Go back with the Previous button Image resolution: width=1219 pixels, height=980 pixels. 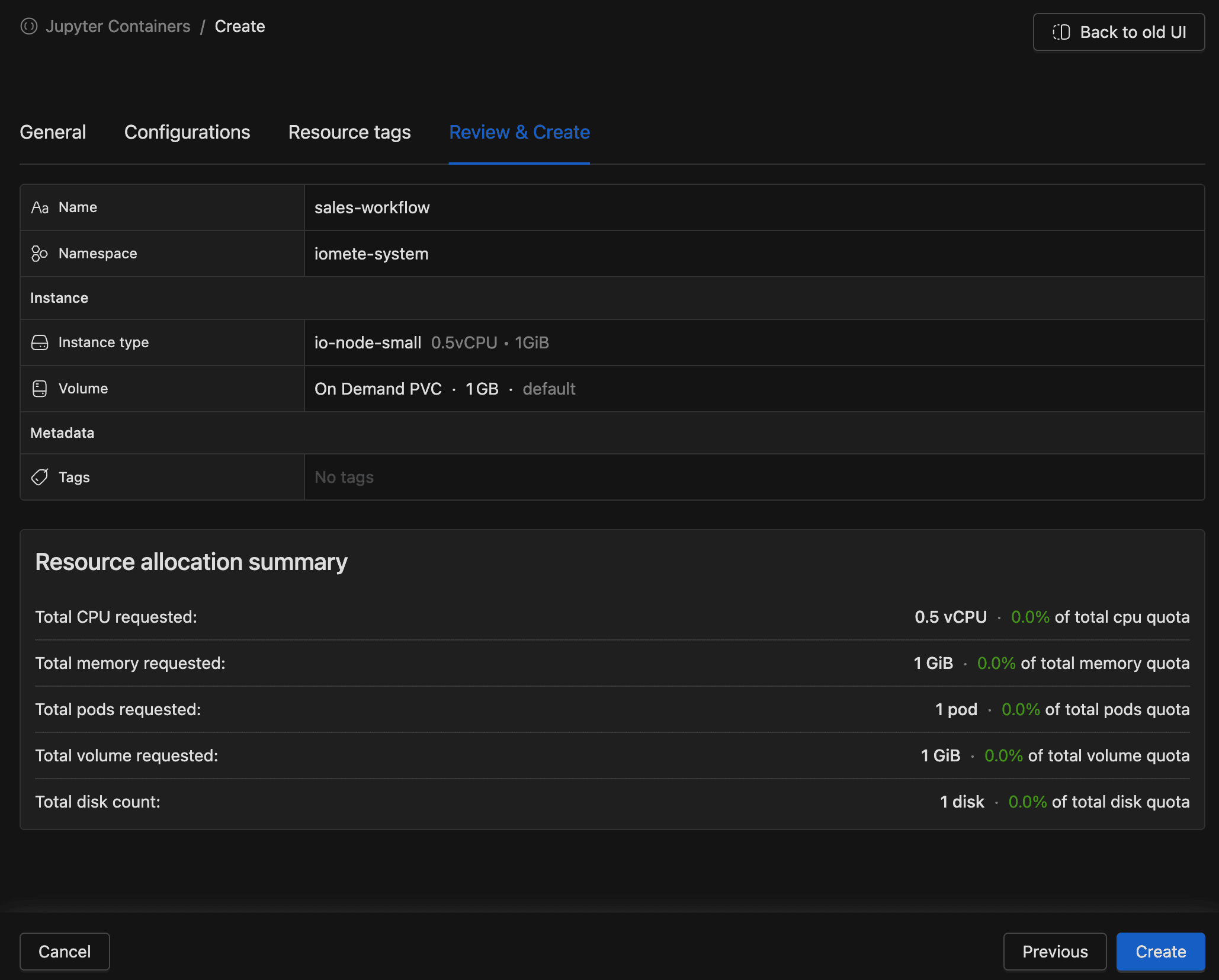click(x=1055, y=952)
